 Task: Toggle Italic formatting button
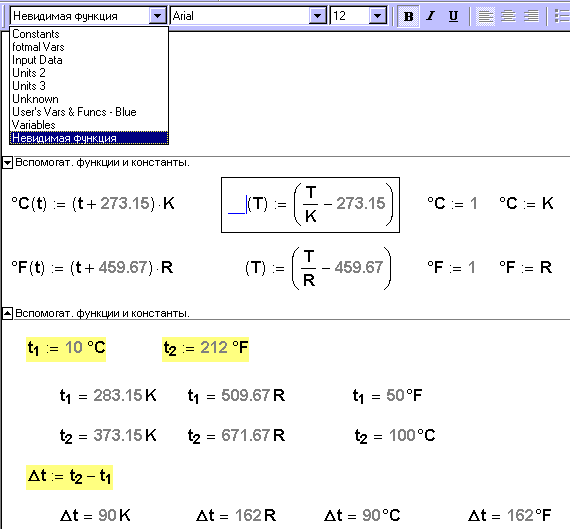431,16
